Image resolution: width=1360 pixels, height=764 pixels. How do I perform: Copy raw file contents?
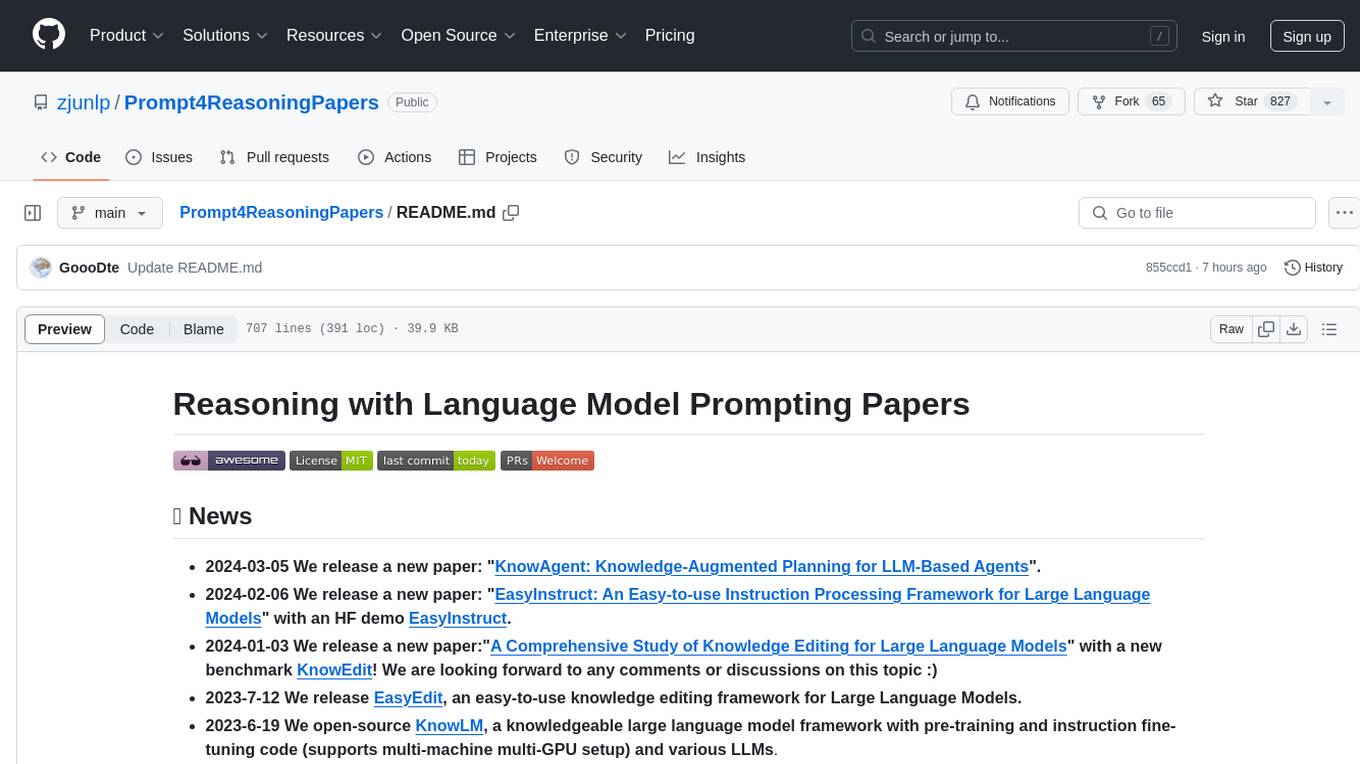[x=1266, y=329]
